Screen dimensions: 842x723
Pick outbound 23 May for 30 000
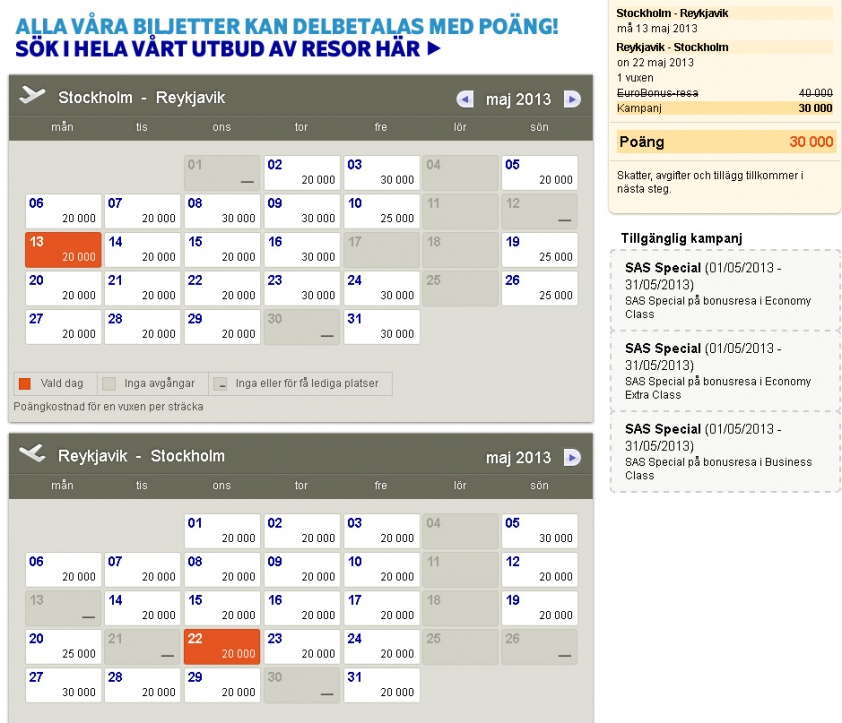point(302,288)
